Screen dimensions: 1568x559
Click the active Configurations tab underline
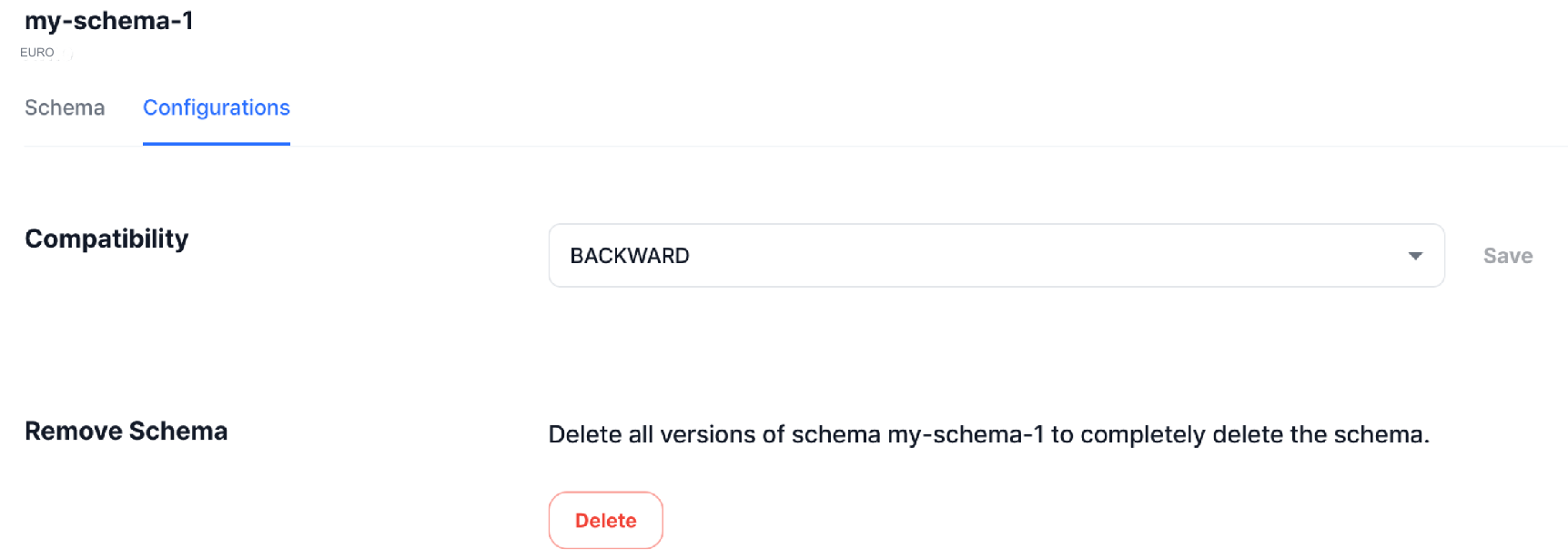(x=216, y=142)
